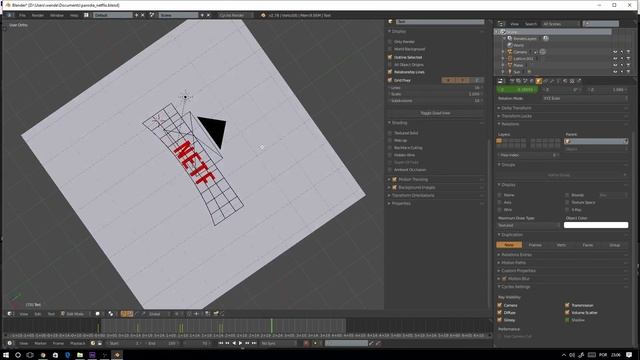The image size is (640, 360).
Task: Toggle Camera ray visibility checkbox
Action: (500, 305)
